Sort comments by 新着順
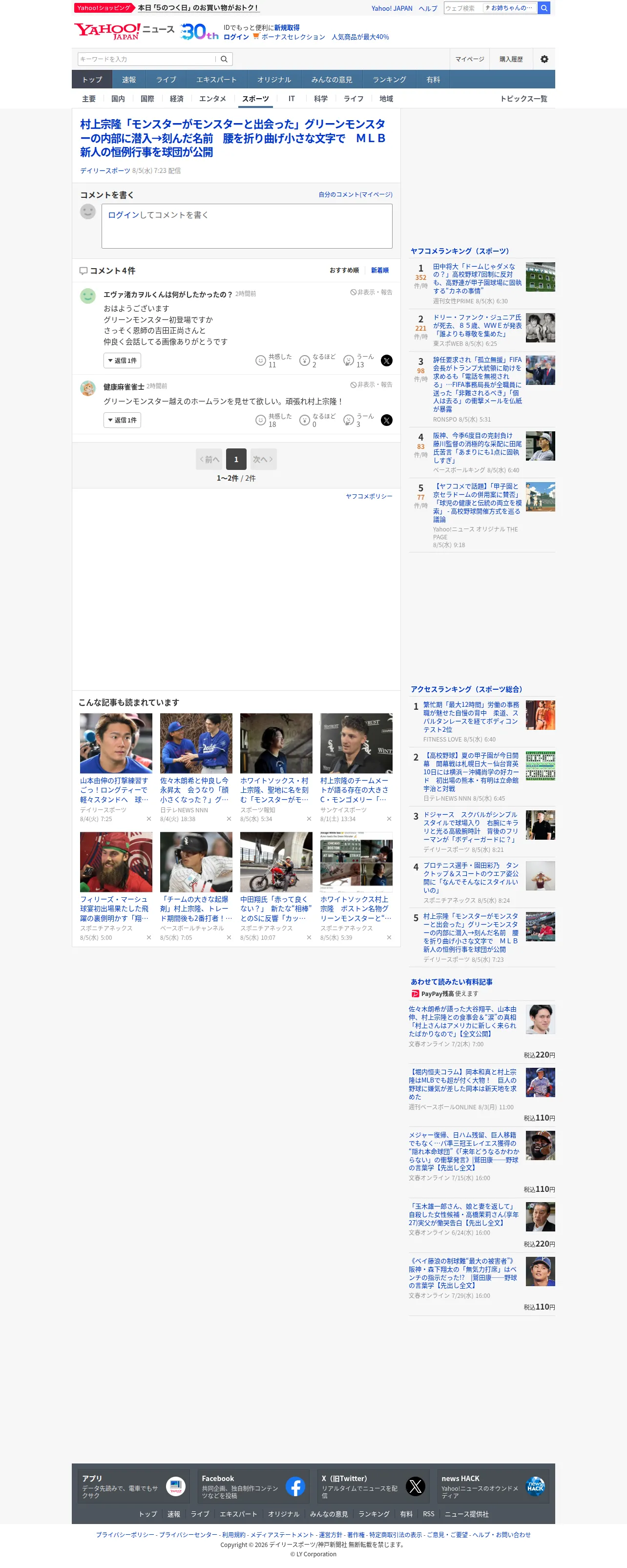The image size is (627, 1568). click(380, 270)
